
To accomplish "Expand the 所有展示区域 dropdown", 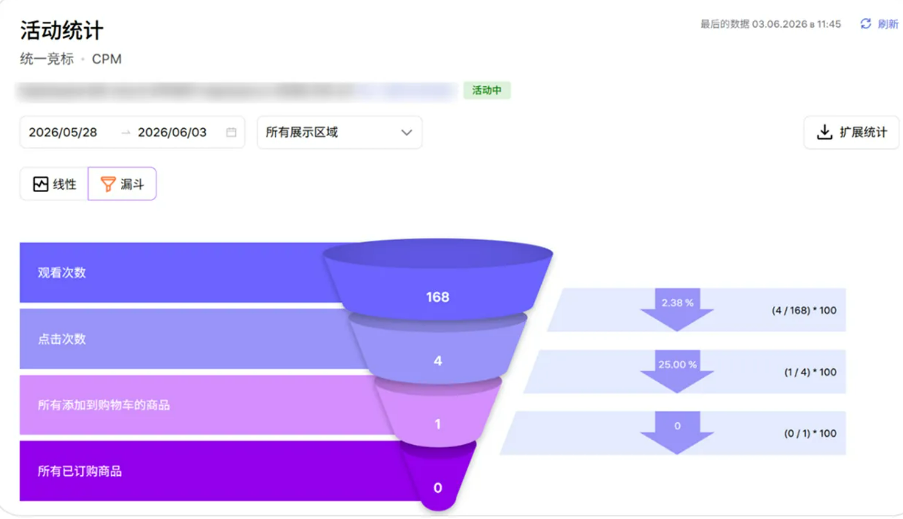I will [339, 132].
